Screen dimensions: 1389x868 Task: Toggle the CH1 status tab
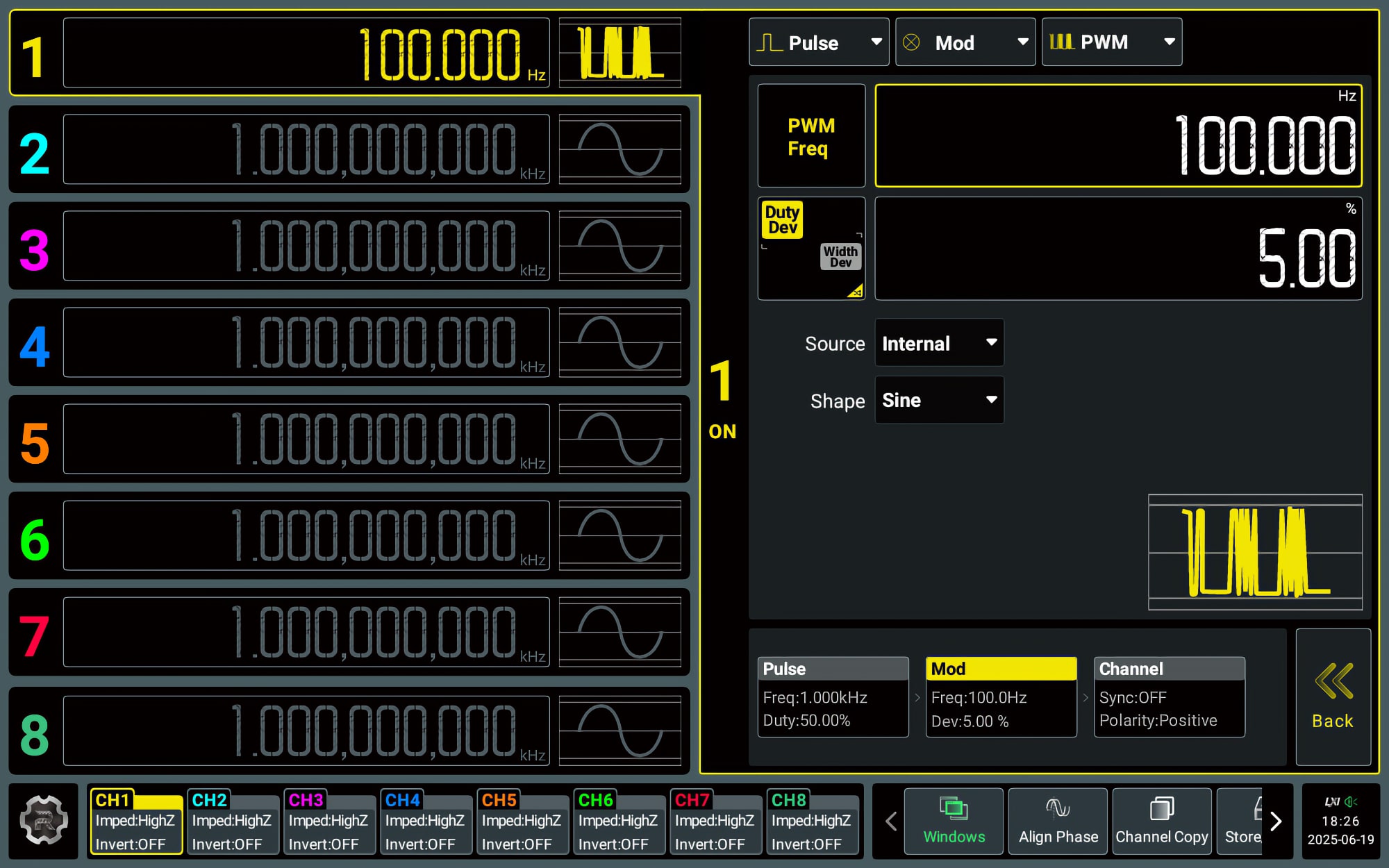tap(136, 821)
